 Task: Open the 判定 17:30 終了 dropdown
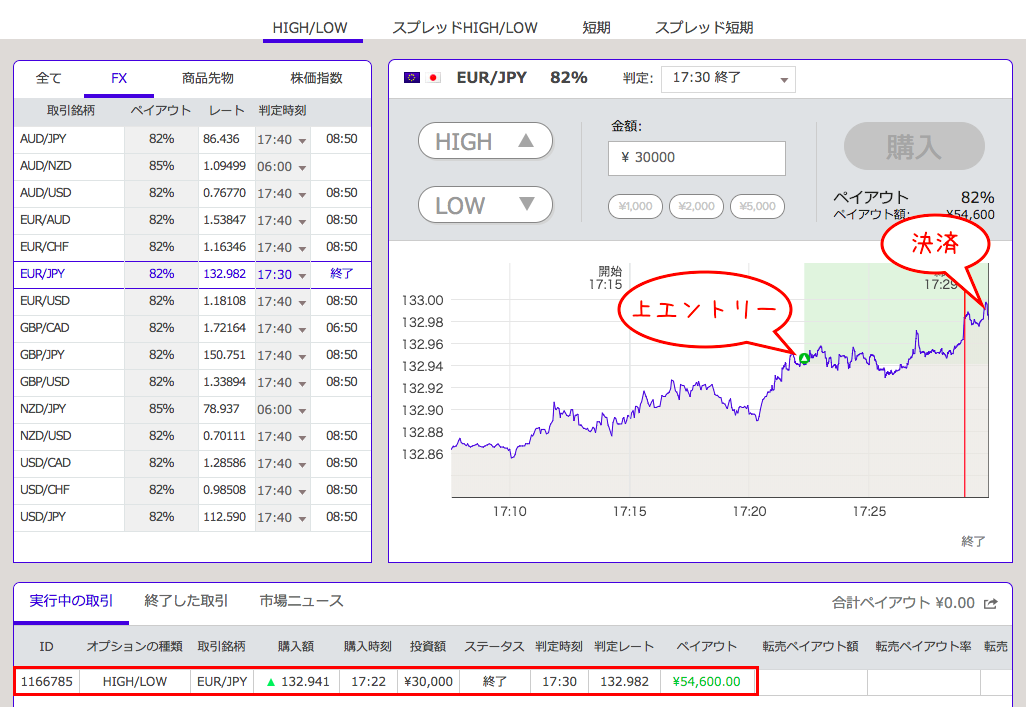click(x=730, y=79)
